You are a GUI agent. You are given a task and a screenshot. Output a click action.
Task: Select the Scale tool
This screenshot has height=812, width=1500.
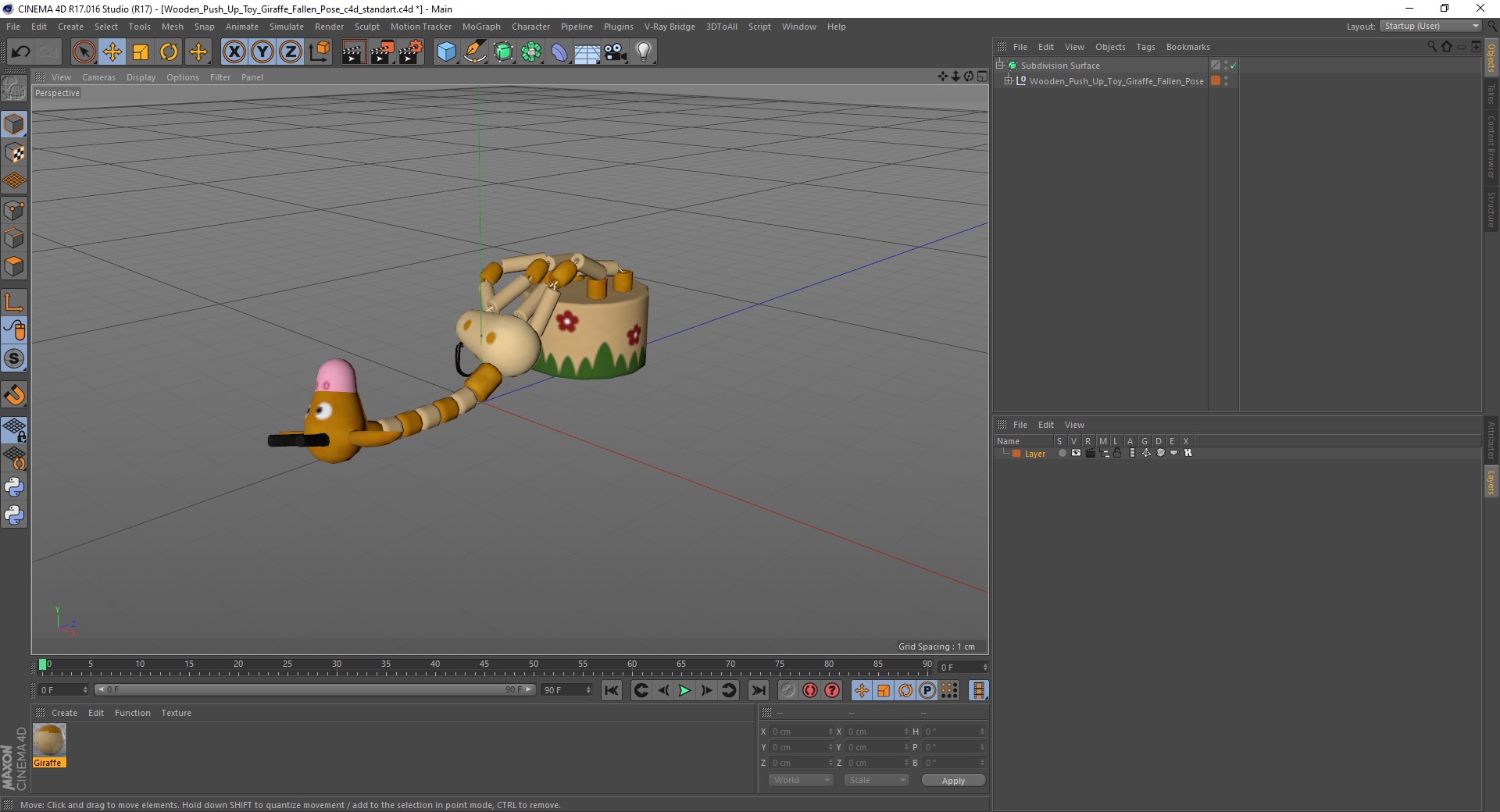pyautogui.click(x=141, y=52)
